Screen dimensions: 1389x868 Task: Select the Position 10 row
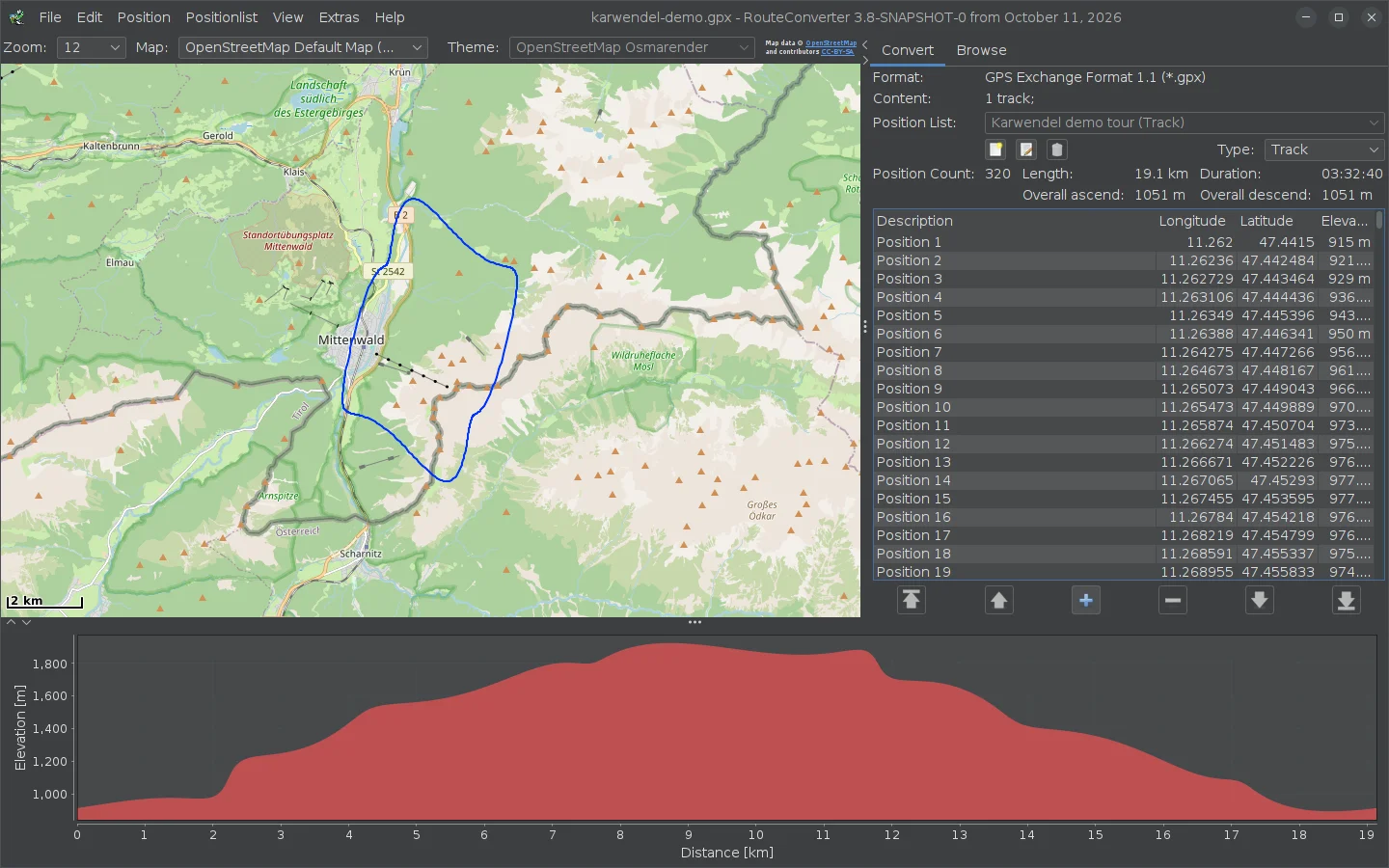coord(1124,407)
